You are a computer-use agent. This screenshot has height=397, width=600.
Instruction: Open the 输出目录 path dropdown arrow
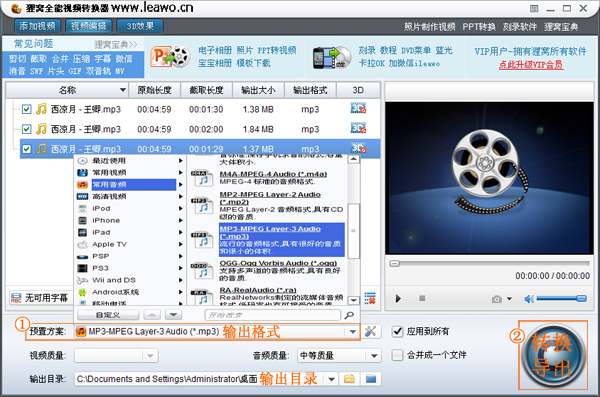pyautogui.click(x=331, y=379)
